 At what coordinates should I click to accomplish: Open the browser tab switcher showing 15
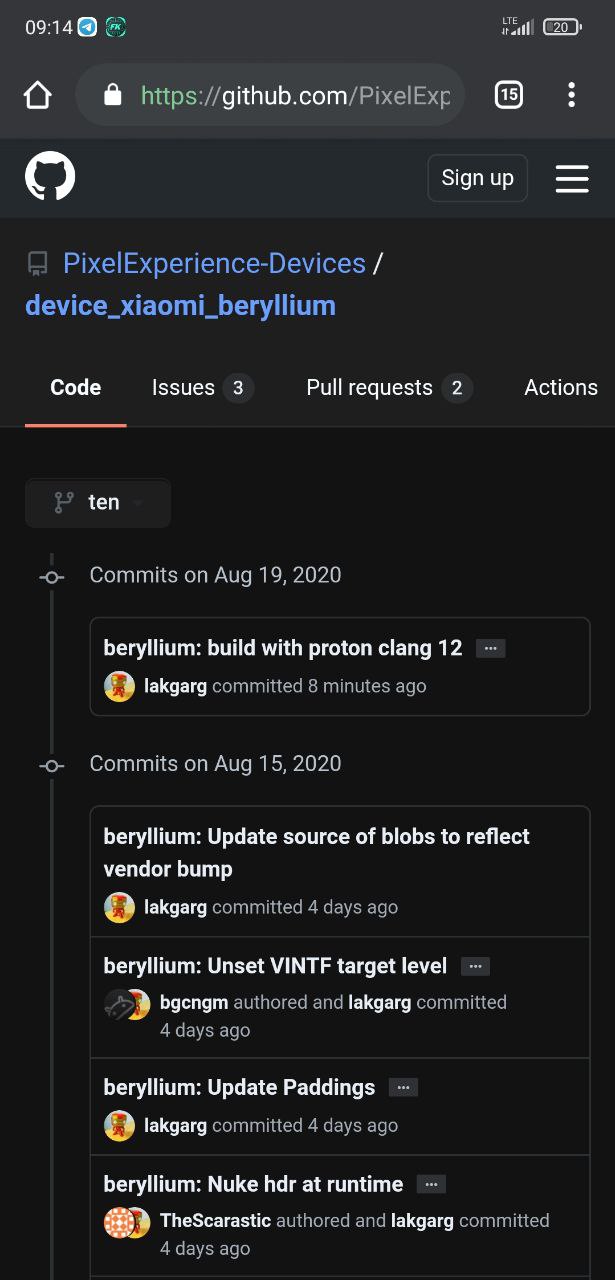(508, 95)
